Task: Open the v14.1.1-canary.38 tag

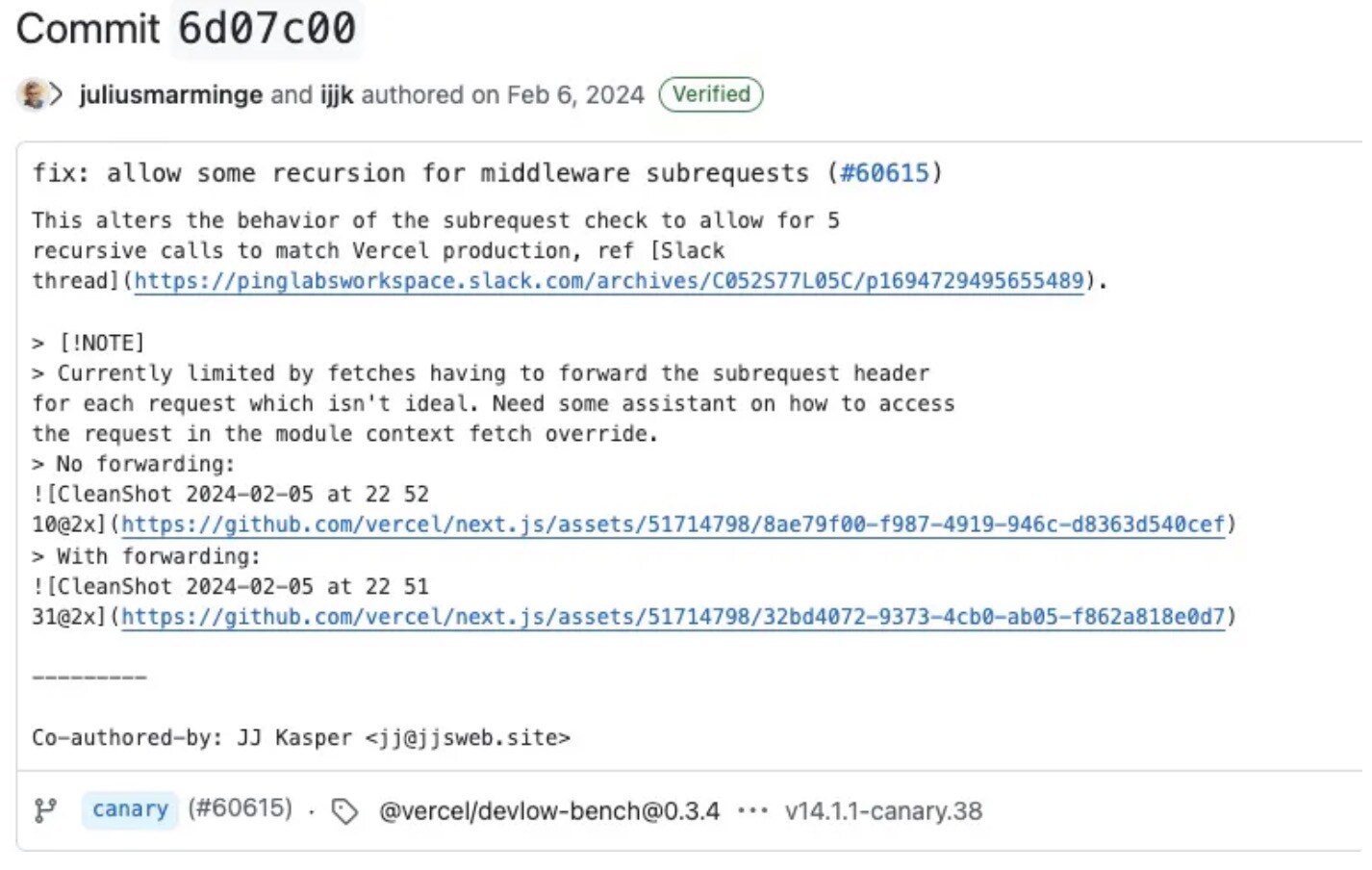Action: 883,811
